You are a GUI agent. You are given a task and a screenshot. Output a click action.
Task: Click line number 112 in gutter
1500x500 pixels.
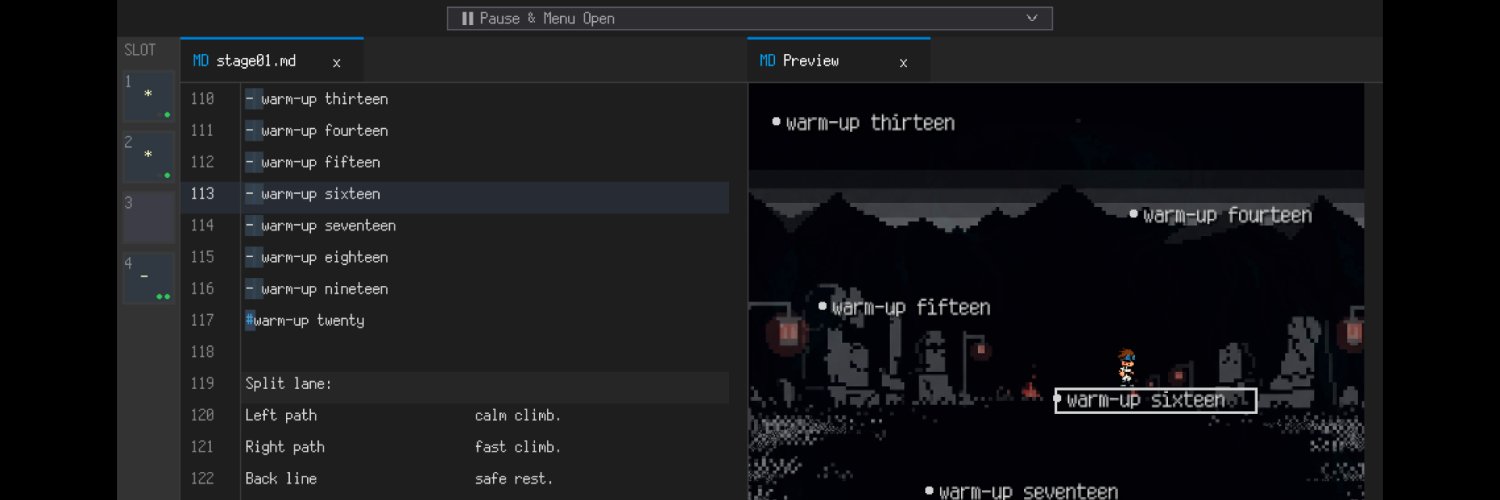click(202, 162)
